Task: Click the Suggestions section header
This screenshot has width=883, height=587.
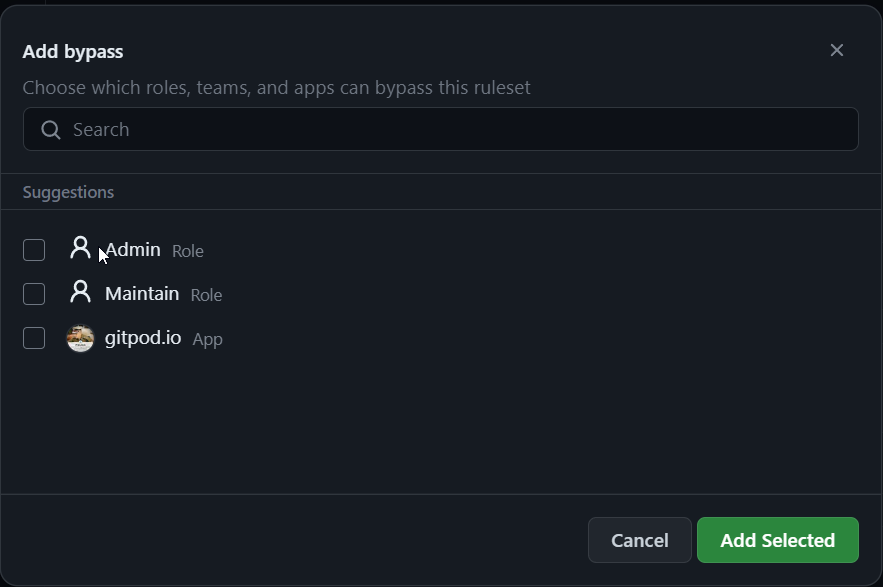Action: (68, 192)
